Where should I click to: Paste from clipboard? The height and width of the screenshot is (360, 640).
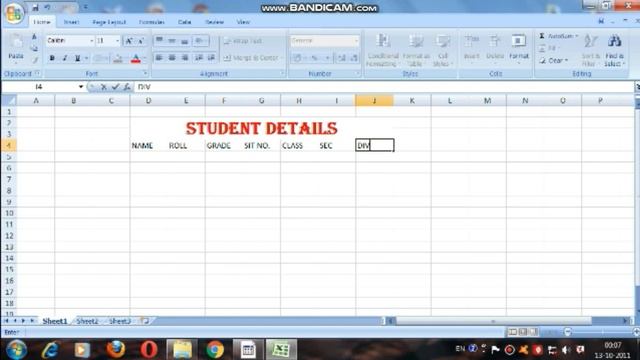click(16, 48)
